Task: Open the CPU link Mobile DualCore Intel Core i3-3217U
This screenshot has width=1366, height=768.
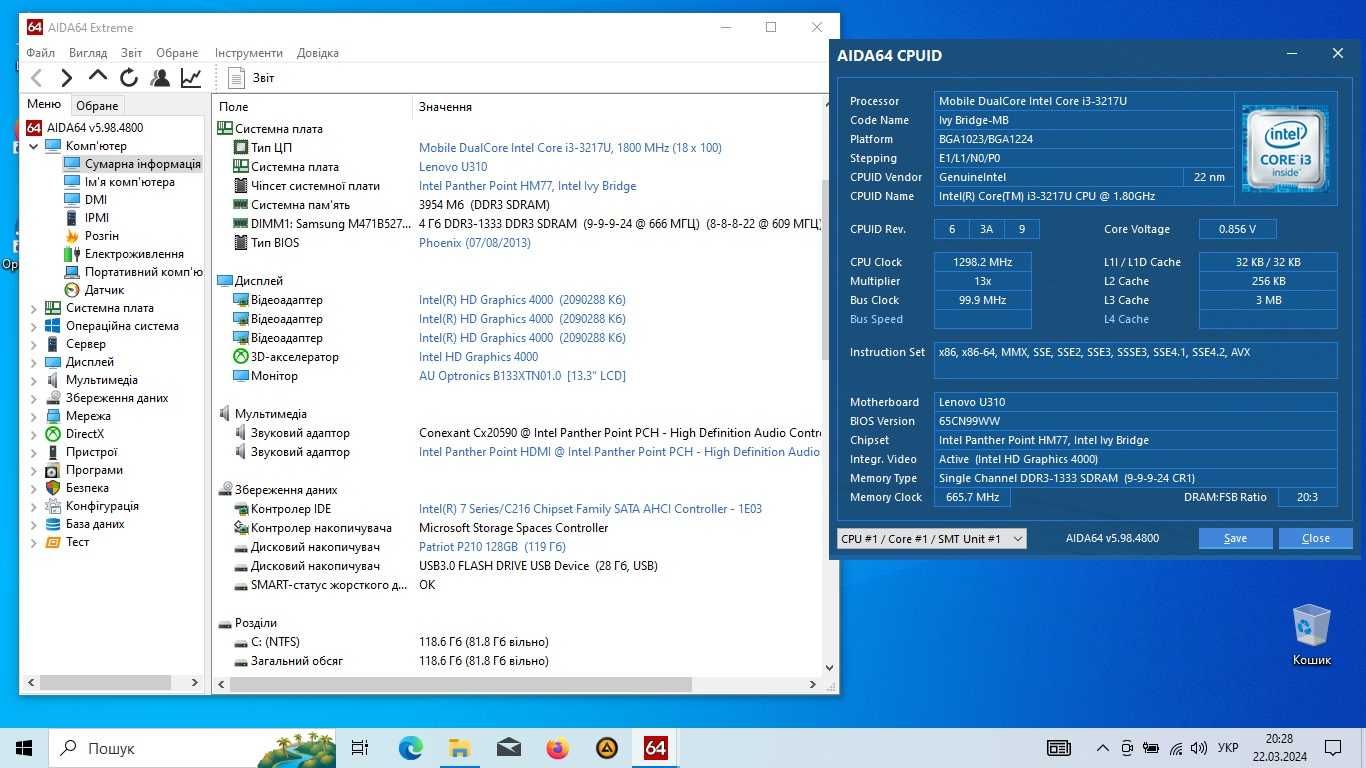Action: click(x=570, y=148)
